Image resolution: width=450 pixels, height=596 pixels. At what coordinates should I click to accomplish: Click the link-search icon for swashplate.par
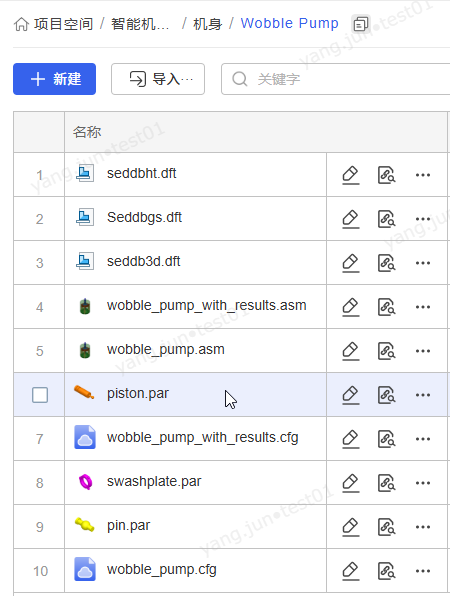[x=387, y=483]
